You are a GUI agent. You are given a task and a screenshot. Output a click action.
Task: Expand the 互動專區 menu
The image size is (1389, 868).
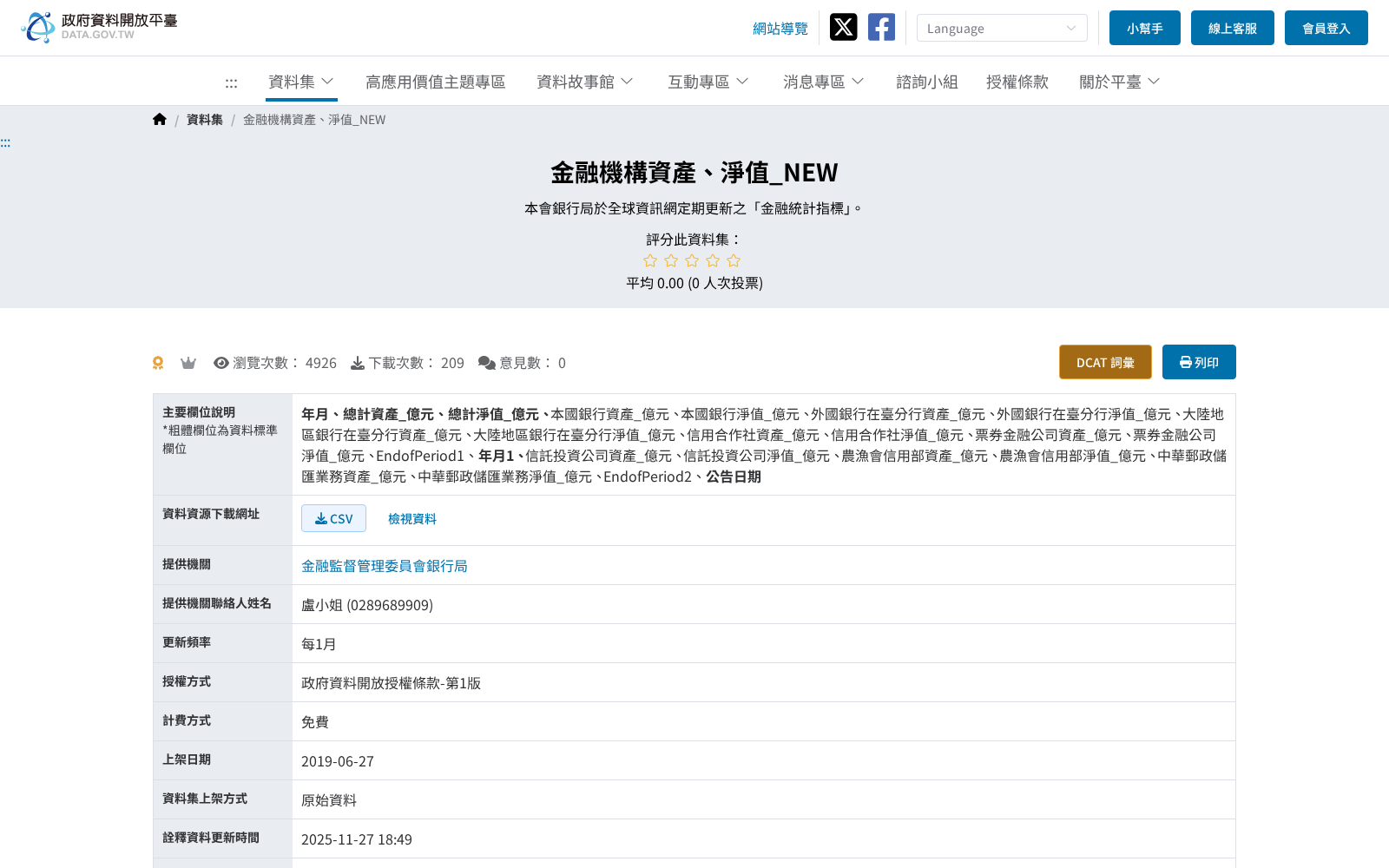coord(708,82)
